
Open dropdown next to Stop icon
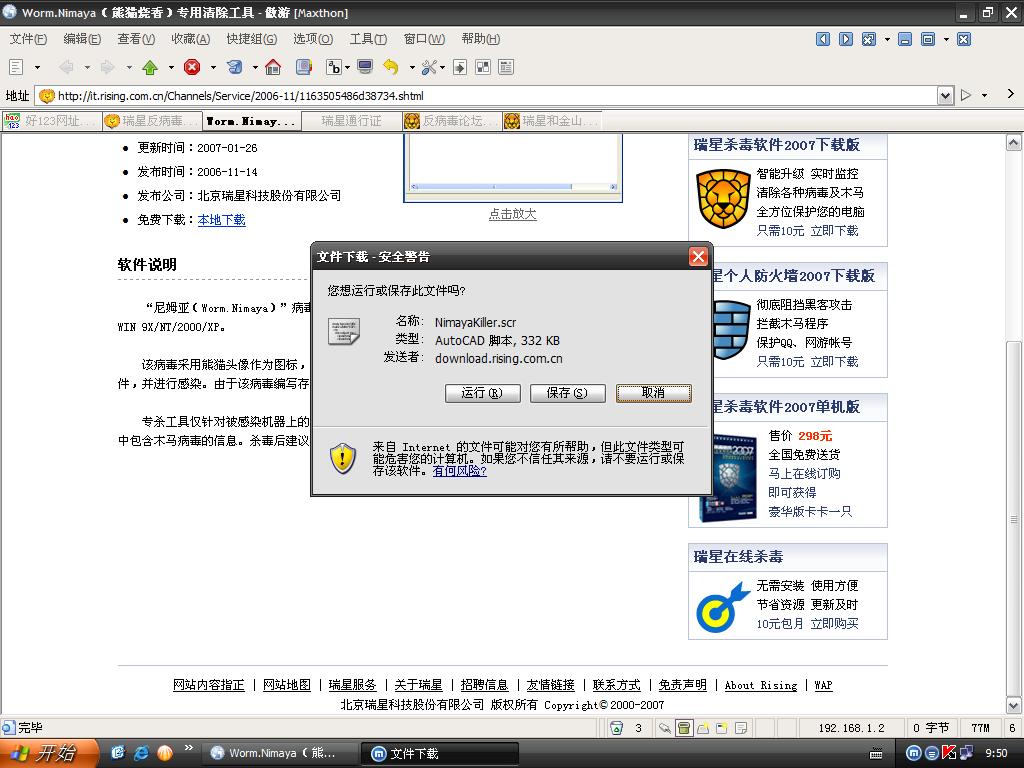point(213,67)
